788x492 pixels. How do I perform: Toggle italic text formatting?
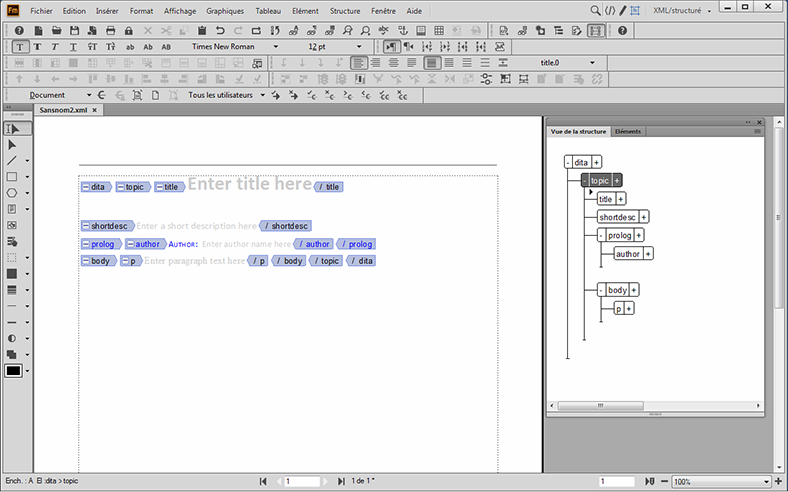(55, 47)
